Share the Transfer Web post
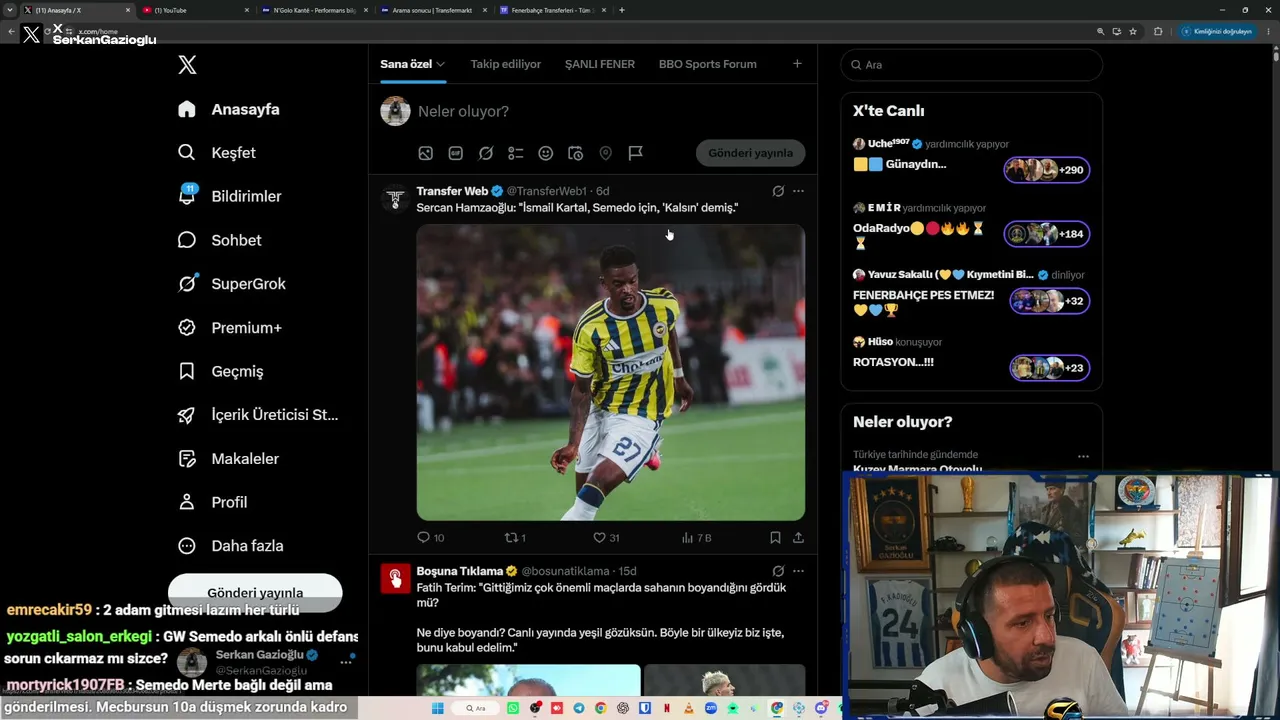The image size is (1280, 720). click(798, 538)
